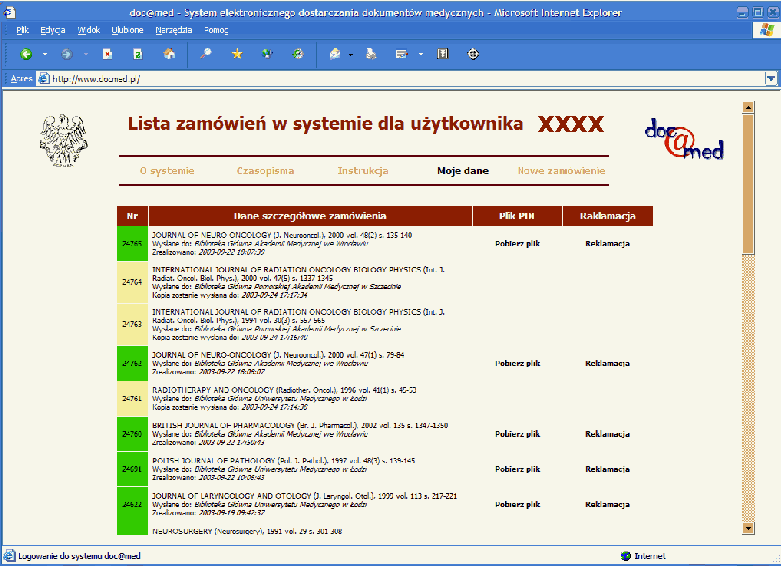
Task: Click the Refresh page toolbar icon
Action: pos(138,54)
